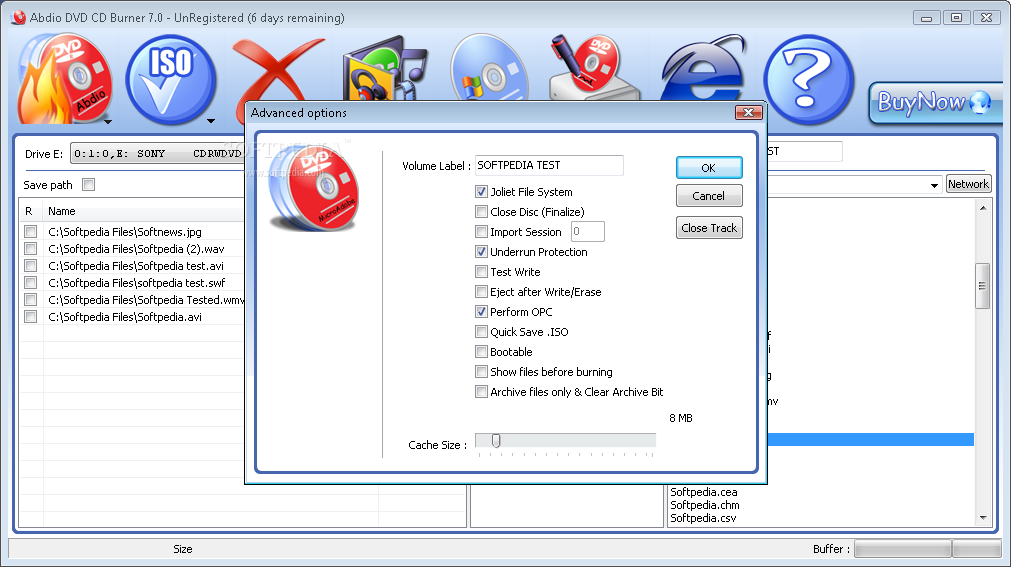Open dropdown arrow under the burn disc icon
1011x567 pixels.
pyautogui.click(x=108, y=121)
